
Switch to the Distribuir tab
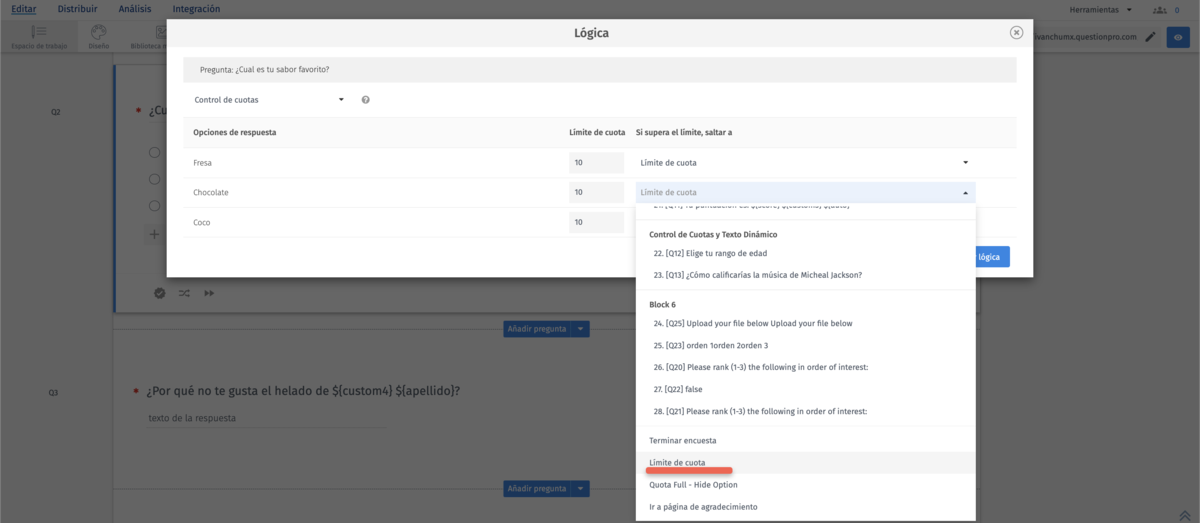pos(77,9)
